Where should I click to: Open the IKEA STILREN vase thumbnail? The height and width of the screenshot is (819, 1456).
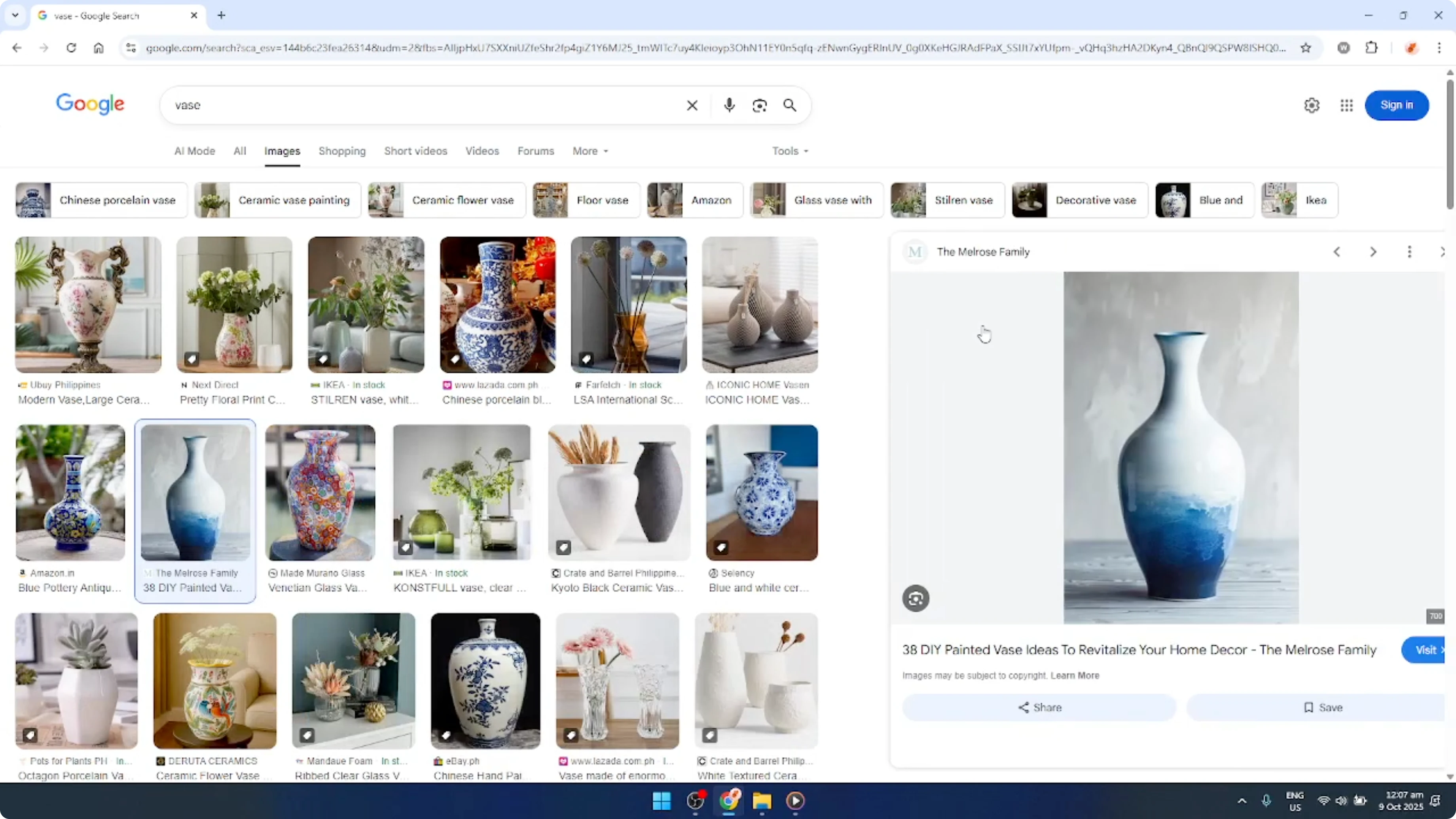[x=366, y=305]
